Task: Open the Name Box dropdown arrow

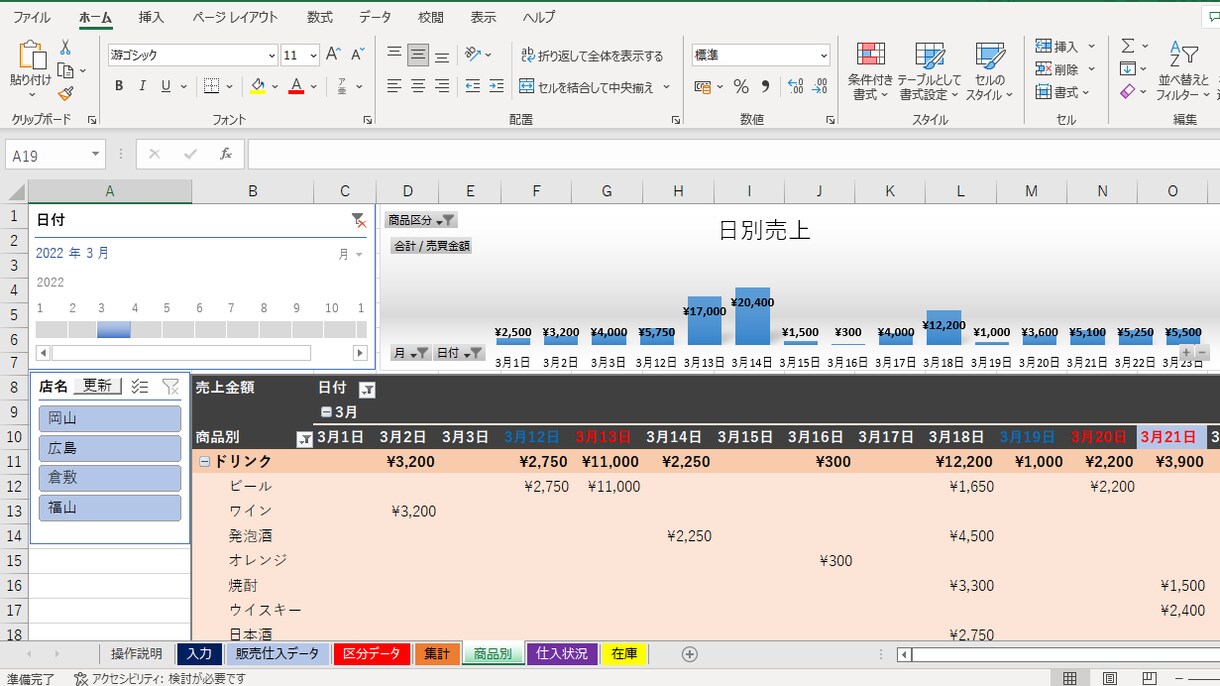Action: point(96,154)
